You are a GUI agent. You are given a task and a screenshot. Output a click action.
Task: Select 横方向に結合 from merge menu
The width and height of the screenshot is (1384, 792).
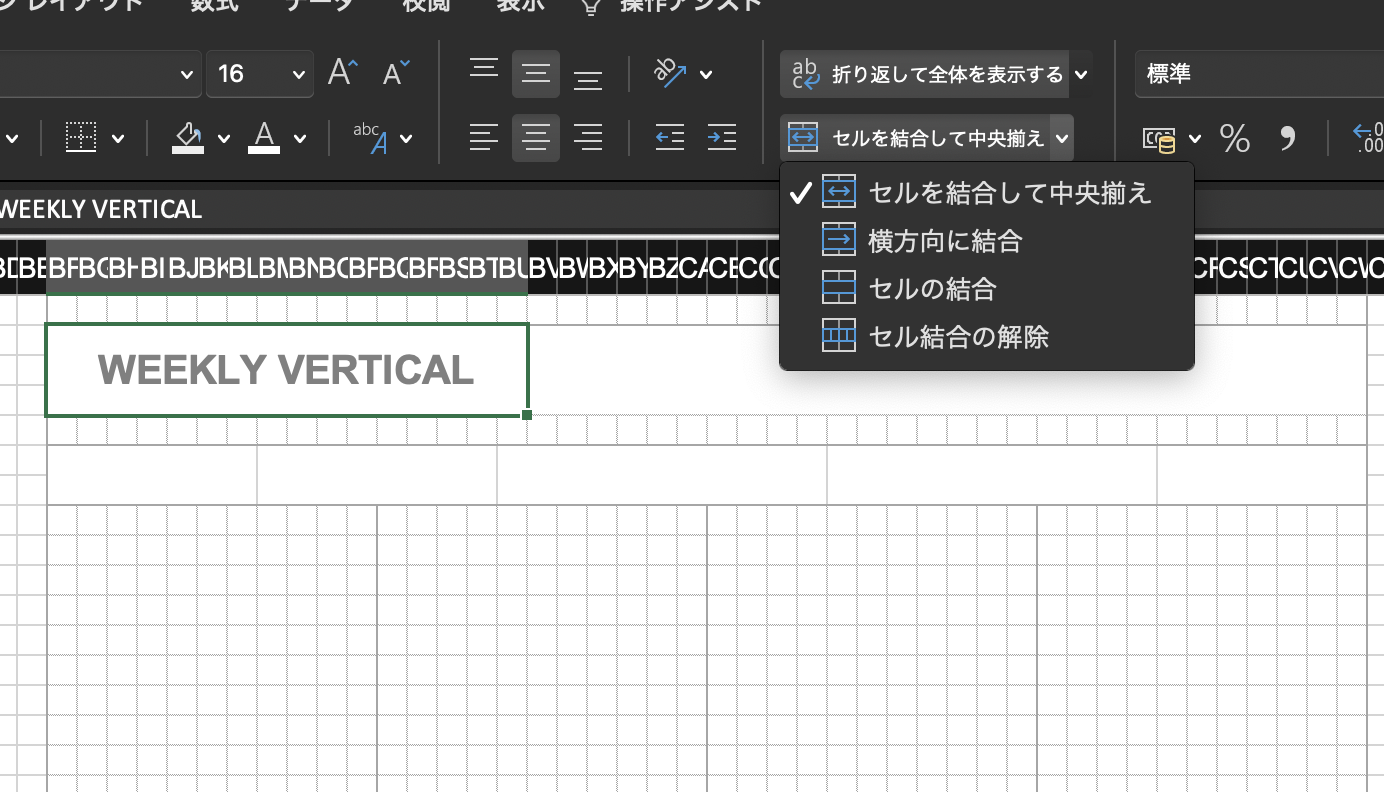tap(945, 241)
